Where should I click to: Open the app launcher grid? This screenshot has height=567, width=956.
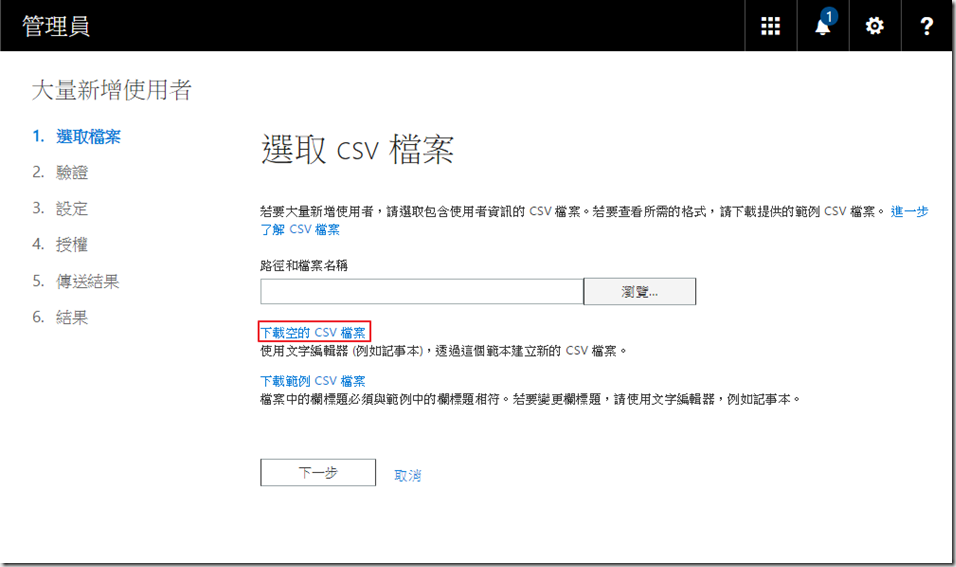(770, 26)
